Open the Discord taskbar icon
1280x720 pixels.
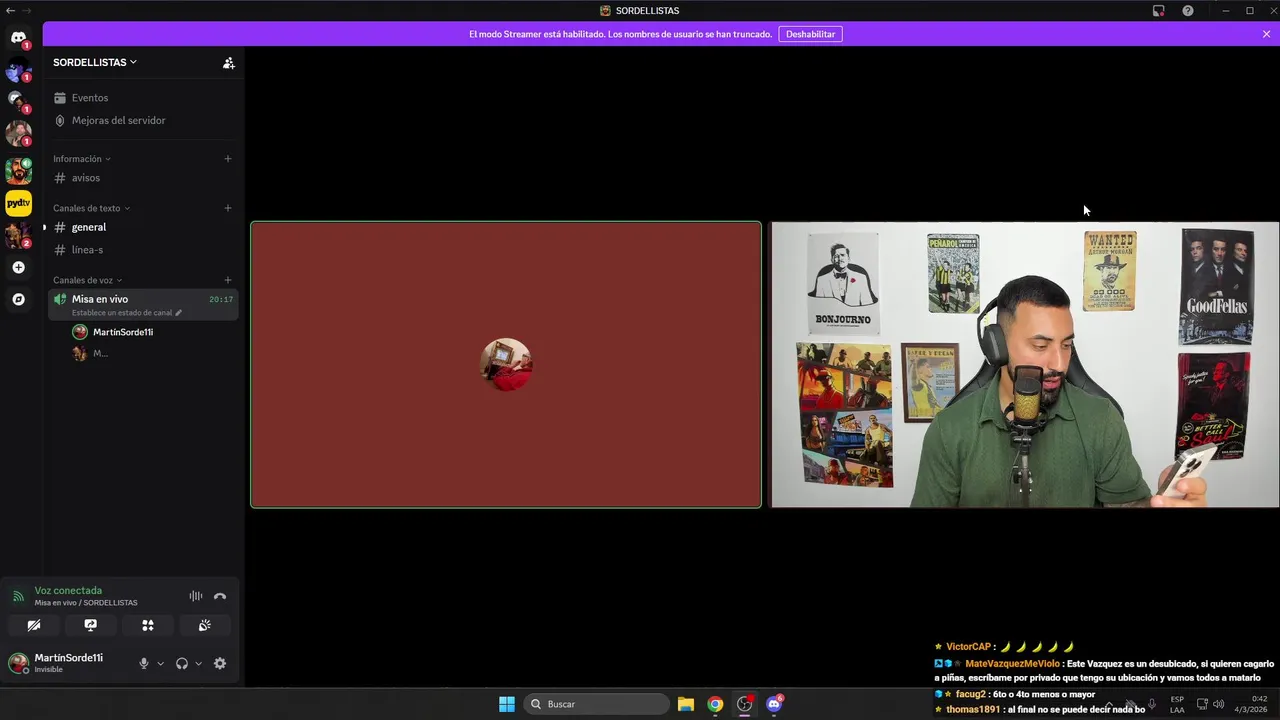774,704
